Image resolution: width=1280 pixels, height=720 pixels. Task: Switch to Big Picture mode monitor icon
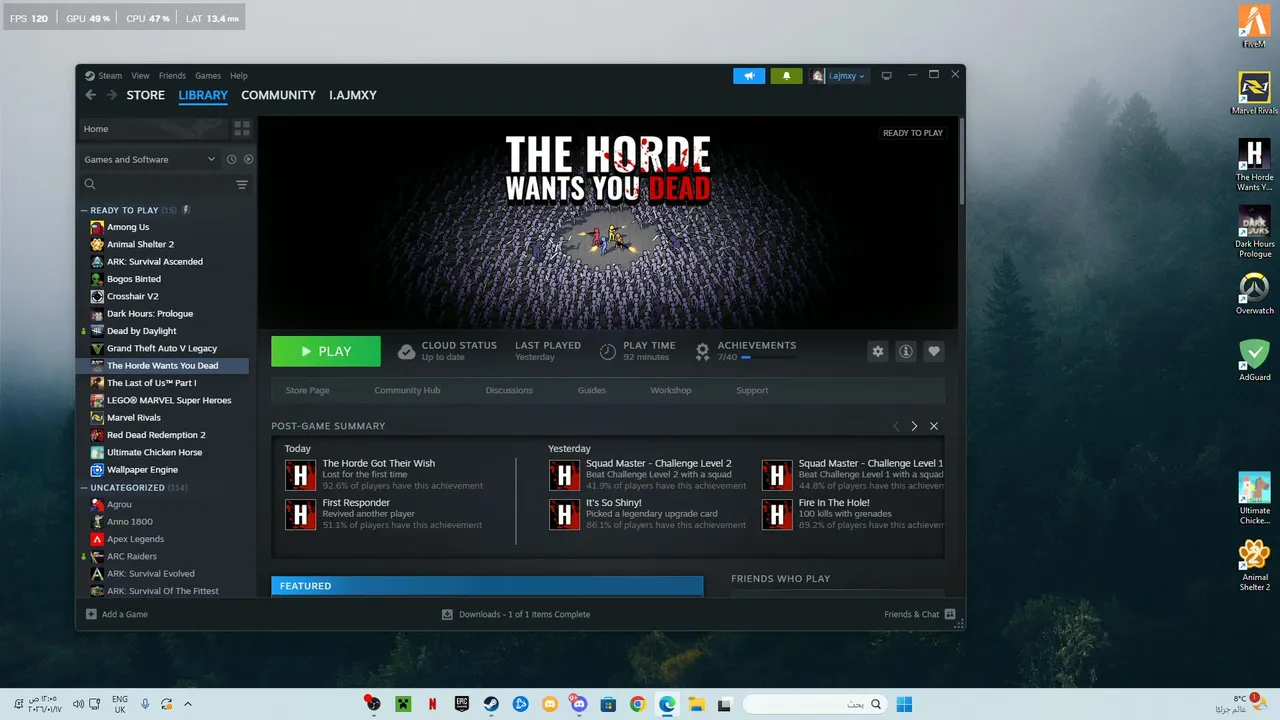(886, 76)
